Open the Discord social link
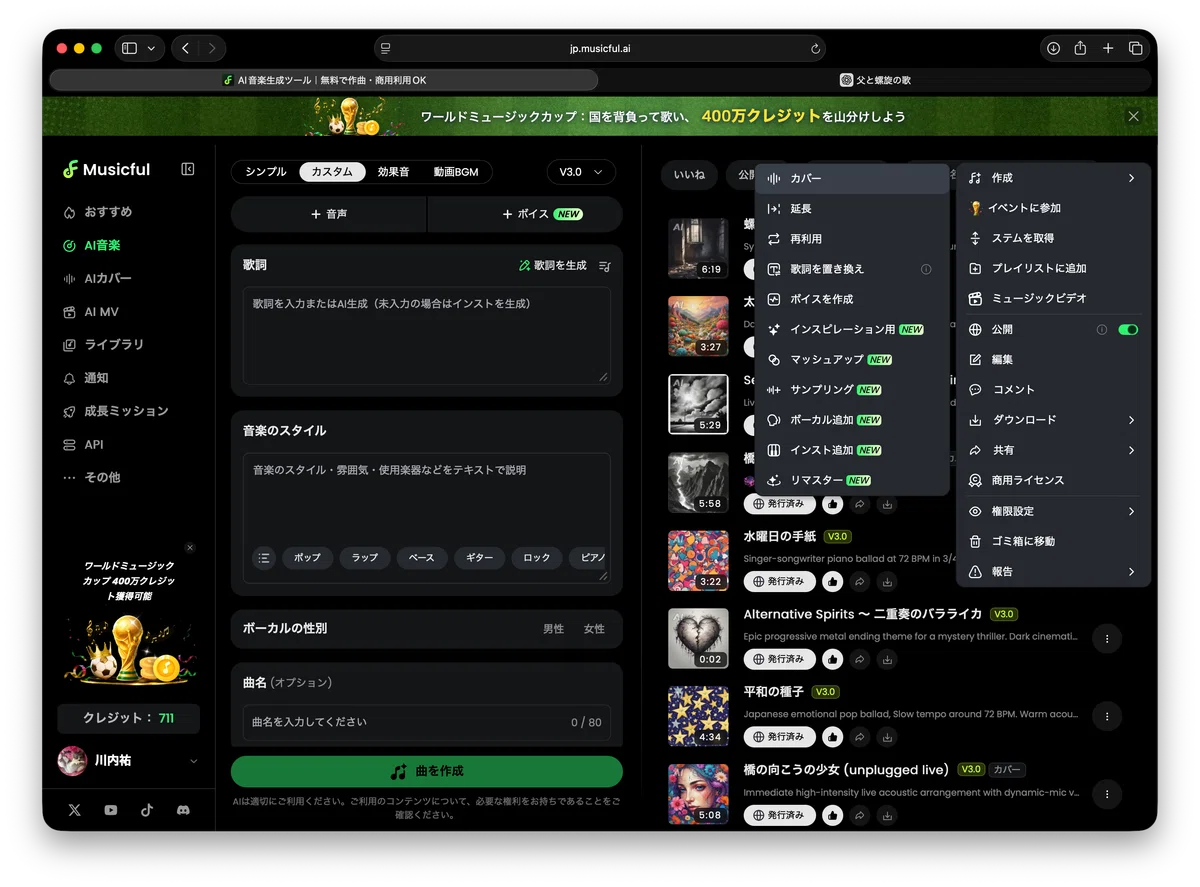The width and height of the screenshot is (1200, 887). coord(183,810)
